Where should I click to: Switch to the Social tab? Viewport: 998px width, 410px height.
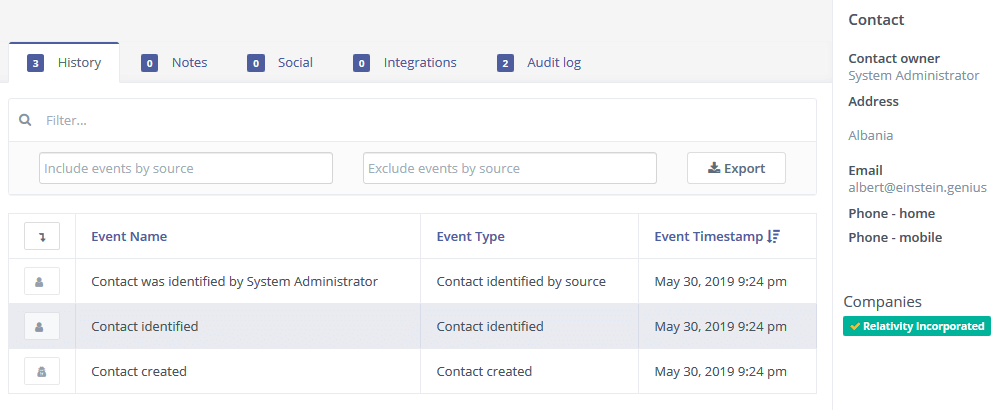click(x=295, y=63)
